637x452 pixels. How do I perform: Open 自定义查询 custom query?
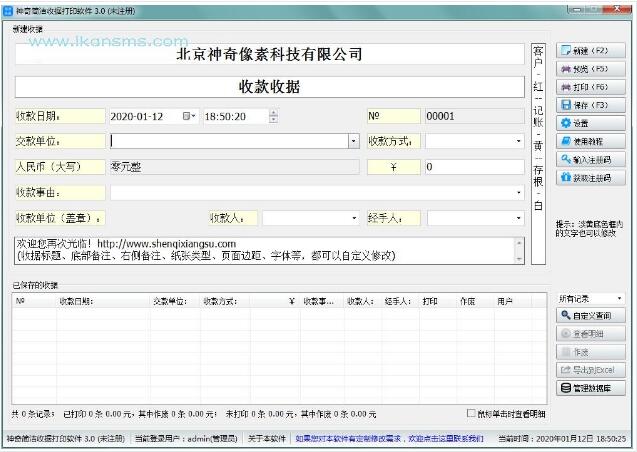[x=590, y=316]
